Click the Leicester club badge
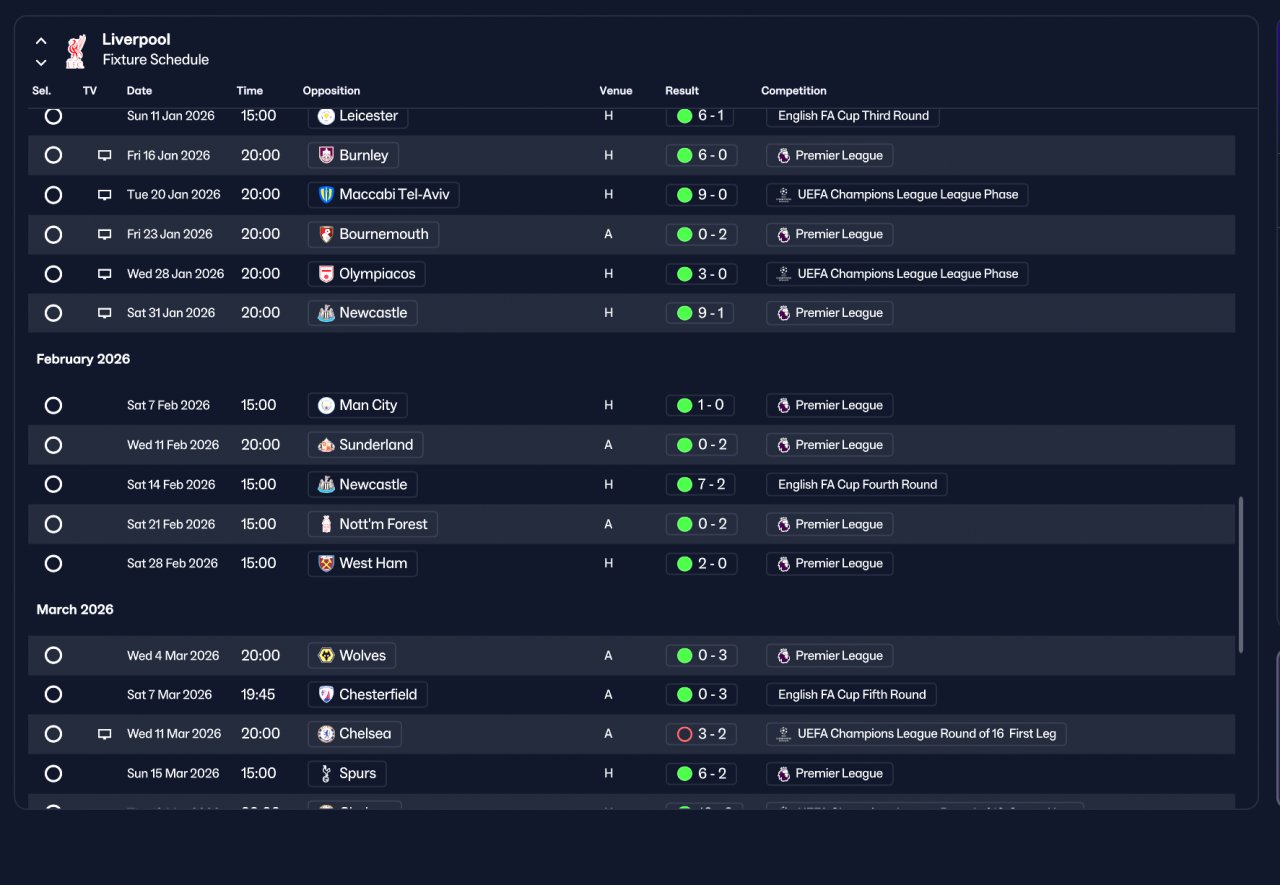Screen dimensions: 1280x885 click(x=325, y=116)
